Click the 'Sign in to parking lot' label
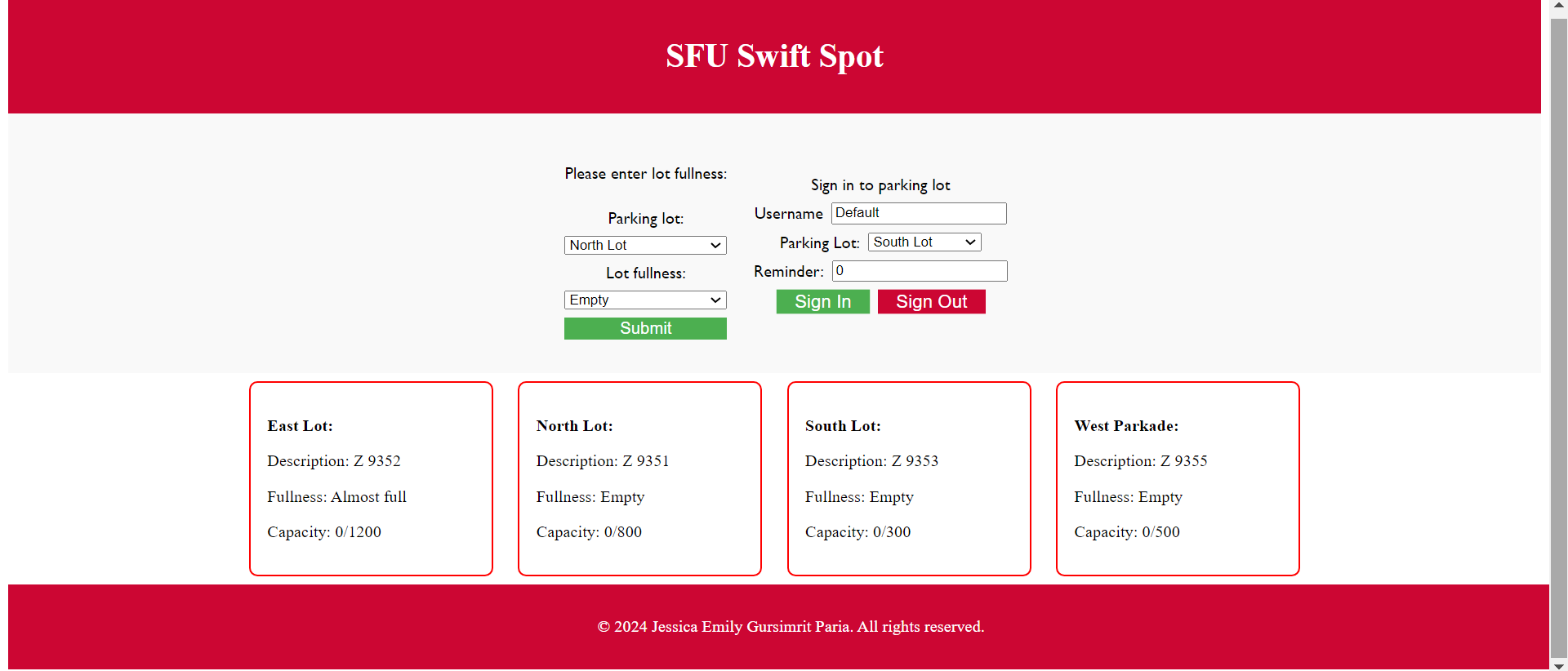The width and height of the screenshot is (1568, 671). coord(880,185)
